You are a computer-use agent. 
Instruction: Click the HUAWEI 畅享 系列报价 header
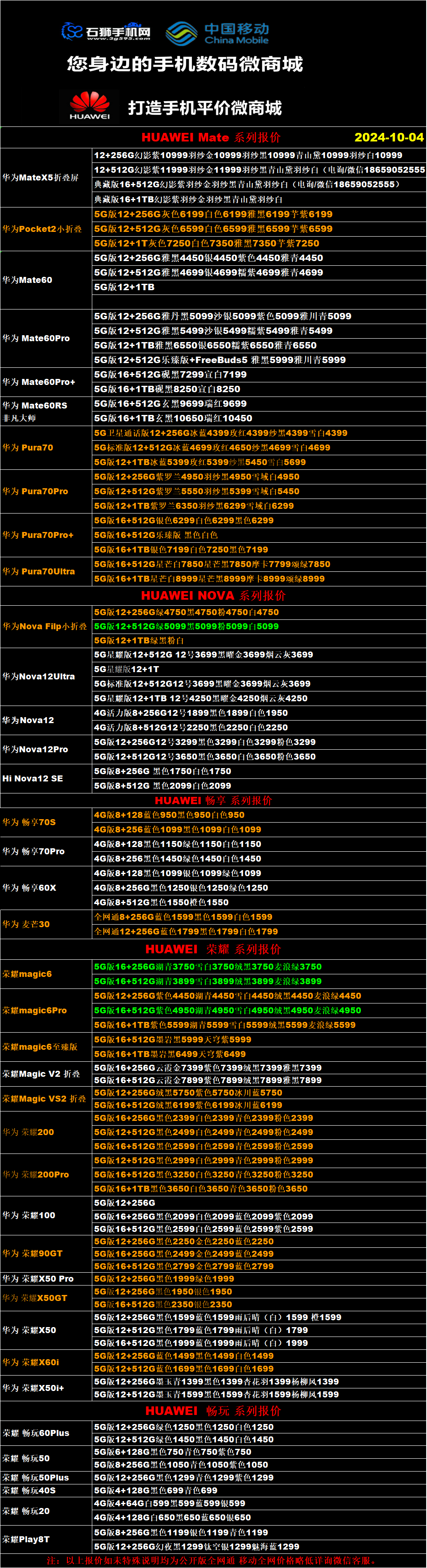(213, 801)
